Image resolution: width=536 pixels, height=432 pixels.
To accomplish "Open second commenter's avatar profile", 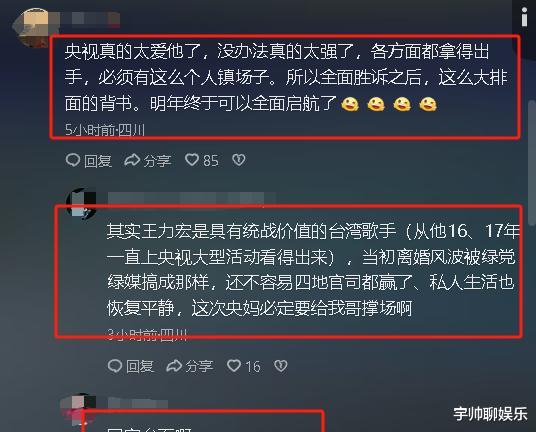I will 81,204.
